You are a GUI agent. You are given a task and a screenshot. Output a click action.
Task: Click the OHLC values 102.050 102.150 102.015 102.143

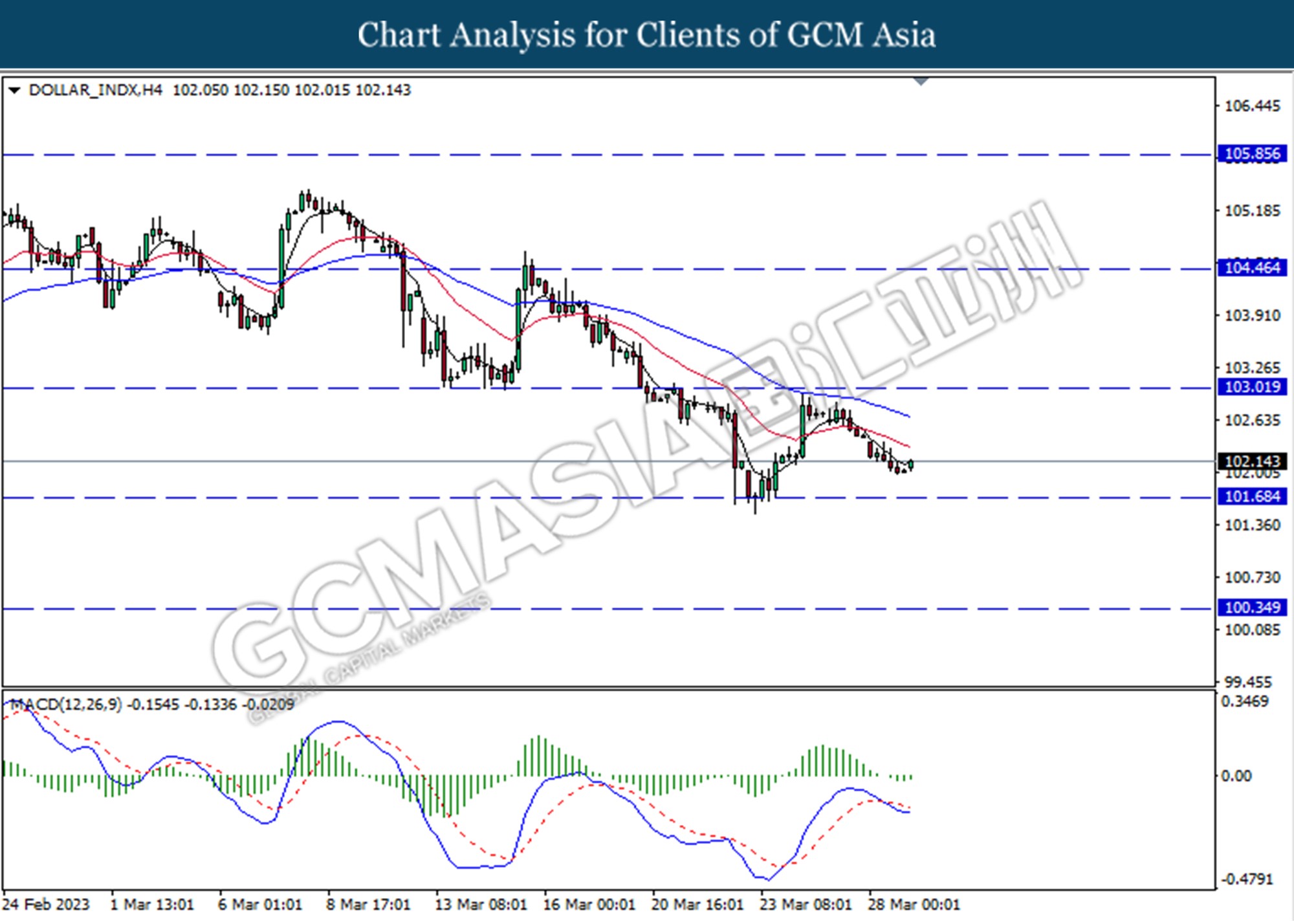coord(292,90)
